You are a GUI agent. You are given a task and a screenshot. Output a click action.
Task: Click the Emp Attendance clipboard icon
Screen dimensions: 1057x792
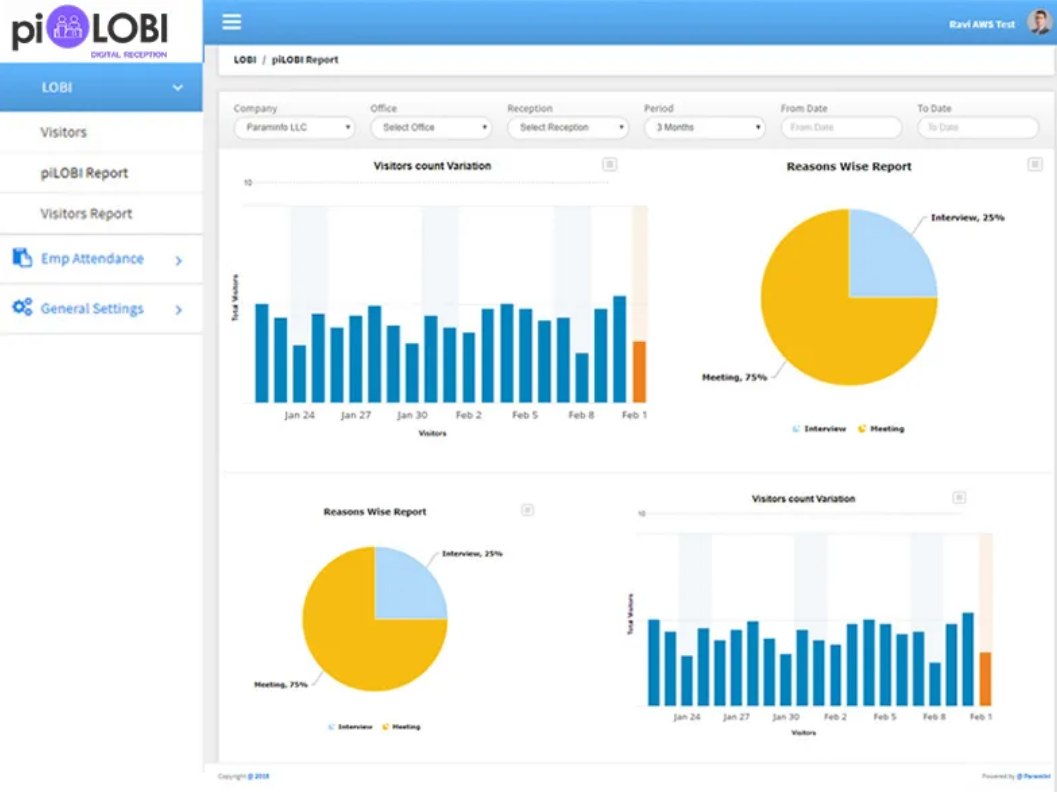(22, 257)
